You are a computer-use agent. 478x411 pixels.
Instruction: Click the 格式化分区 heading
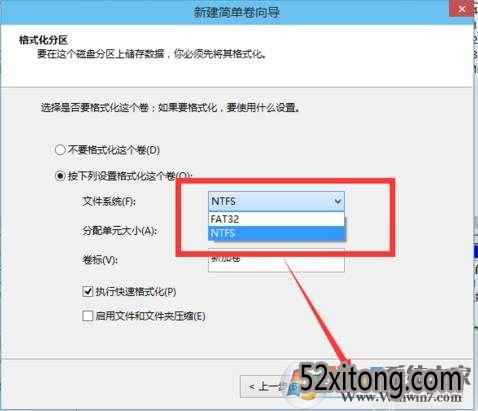tap(43, 40)
